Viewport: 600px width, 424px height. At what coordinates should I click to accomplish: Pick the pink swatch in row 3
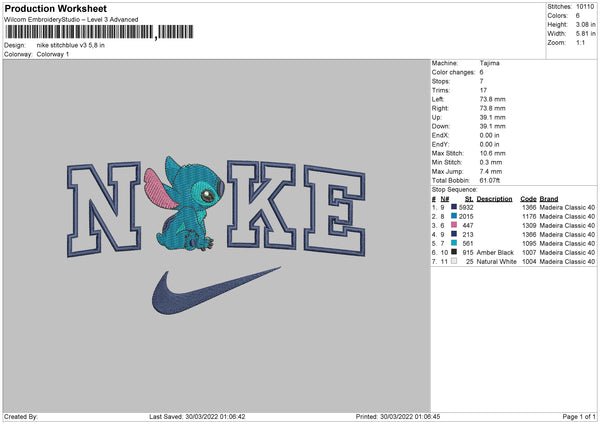click(454, 225)
